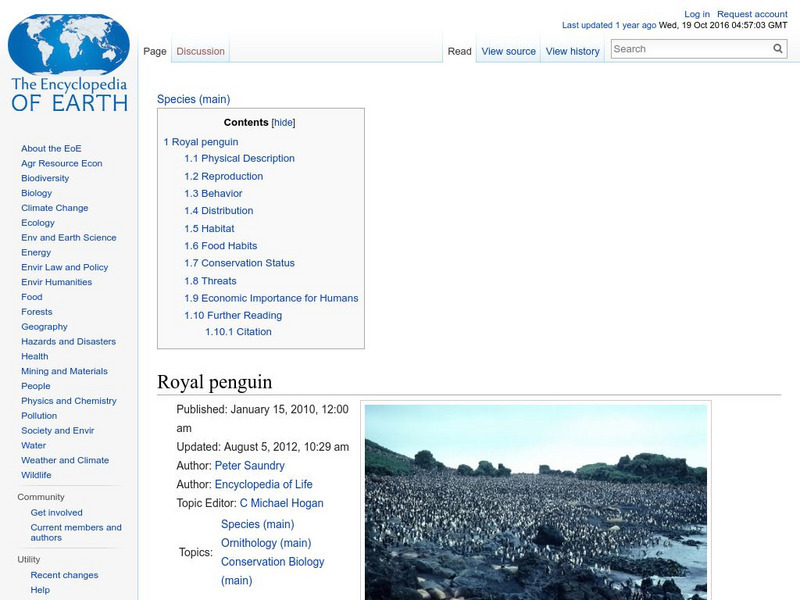Open author Encyclopedia of Life link
Viewport: 800px width, 600px height.
pos(263,484)
